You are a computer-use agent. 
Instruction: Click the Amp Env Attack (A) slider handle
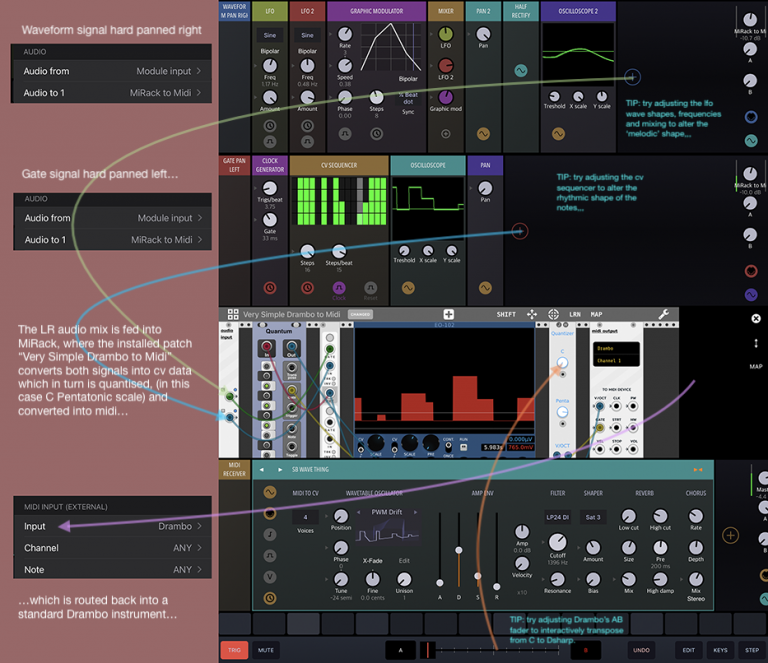click(439, 583)
